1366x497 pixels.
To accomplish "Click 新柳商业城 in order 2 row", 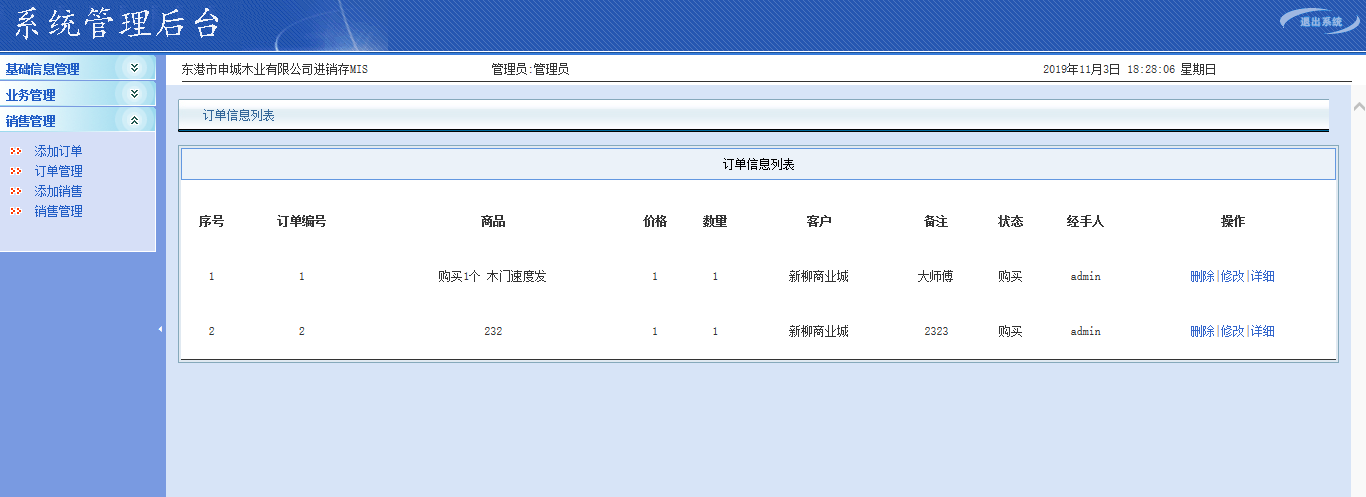I will 819,331.
